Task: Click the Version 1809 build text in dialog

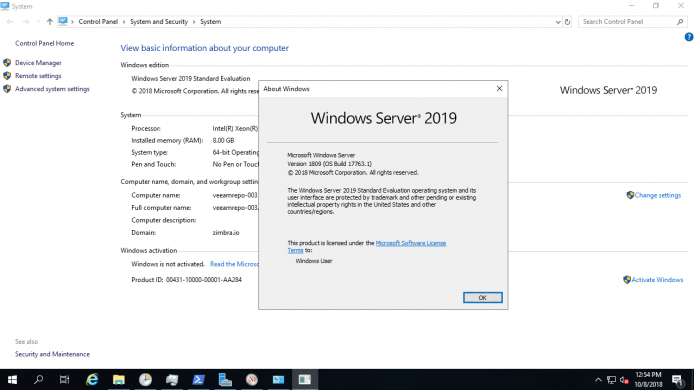Action: coord(330,164)
